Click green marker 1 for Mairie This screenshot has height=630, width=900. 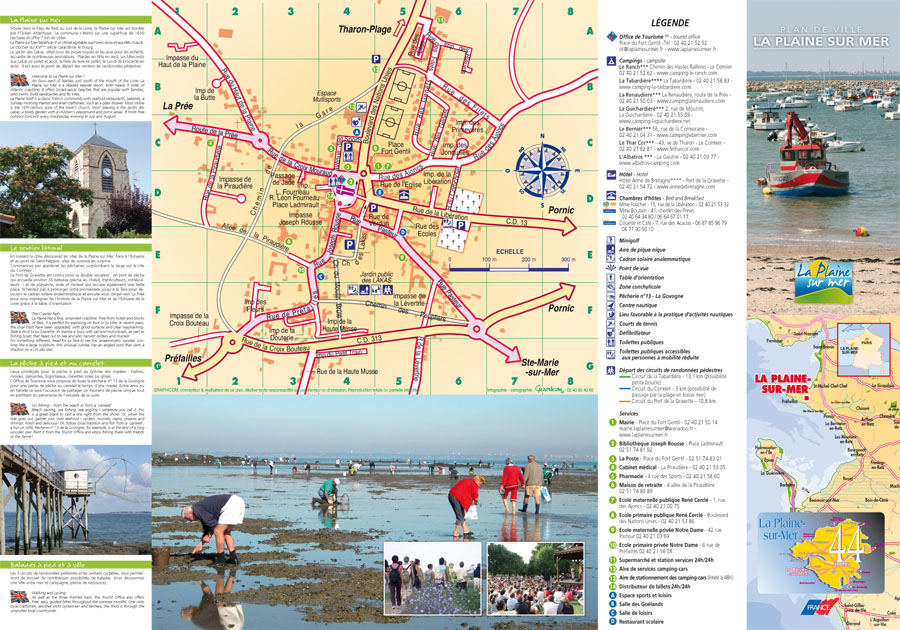tap(612, 422)
